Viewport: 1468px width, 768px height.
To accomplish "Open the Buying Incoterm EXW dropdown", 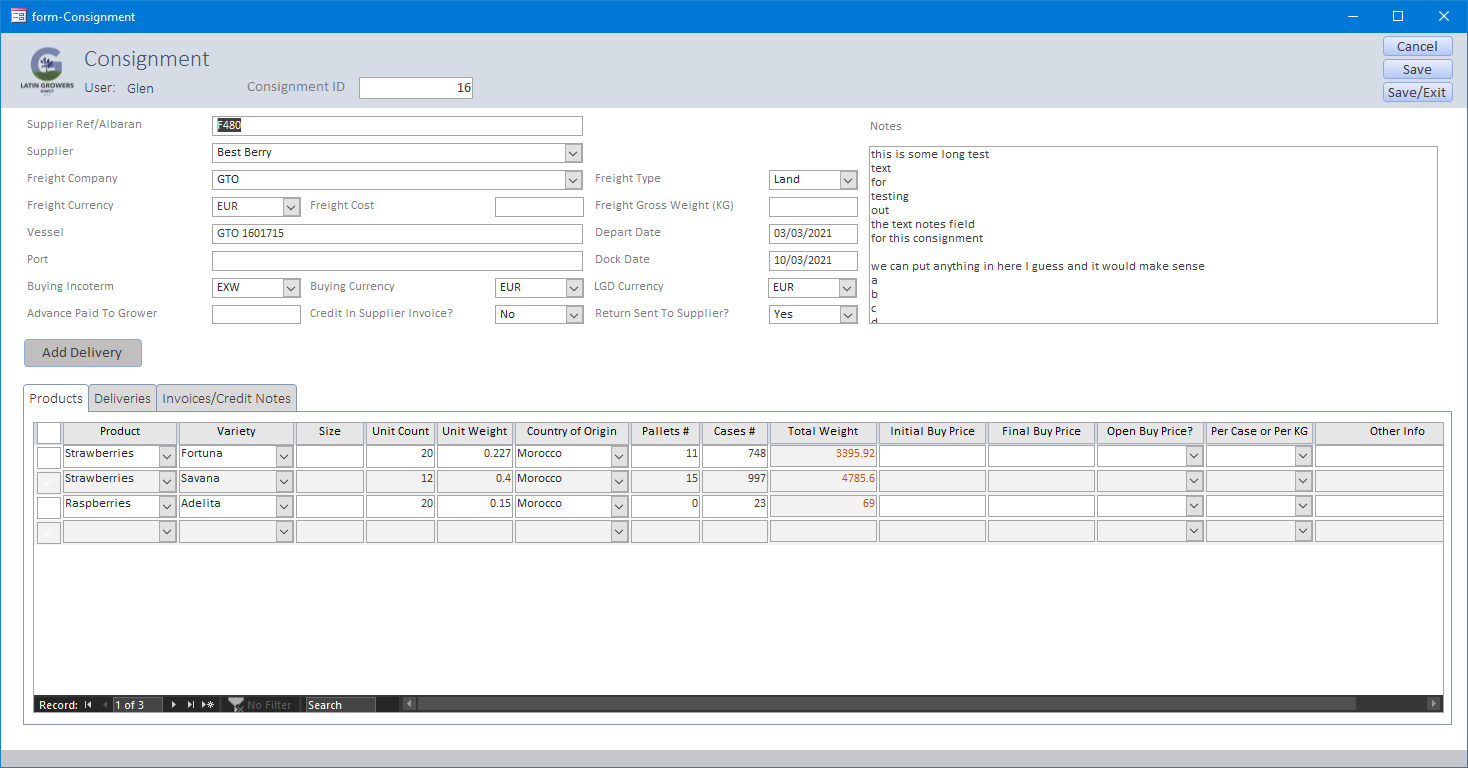I will pyautogui.click(x=291, y=288).
